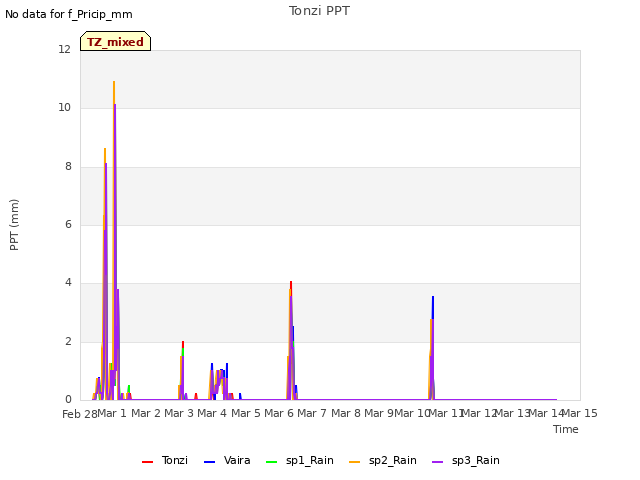Click the orange sp2_Rain legend swatch

tap(355, 462)
